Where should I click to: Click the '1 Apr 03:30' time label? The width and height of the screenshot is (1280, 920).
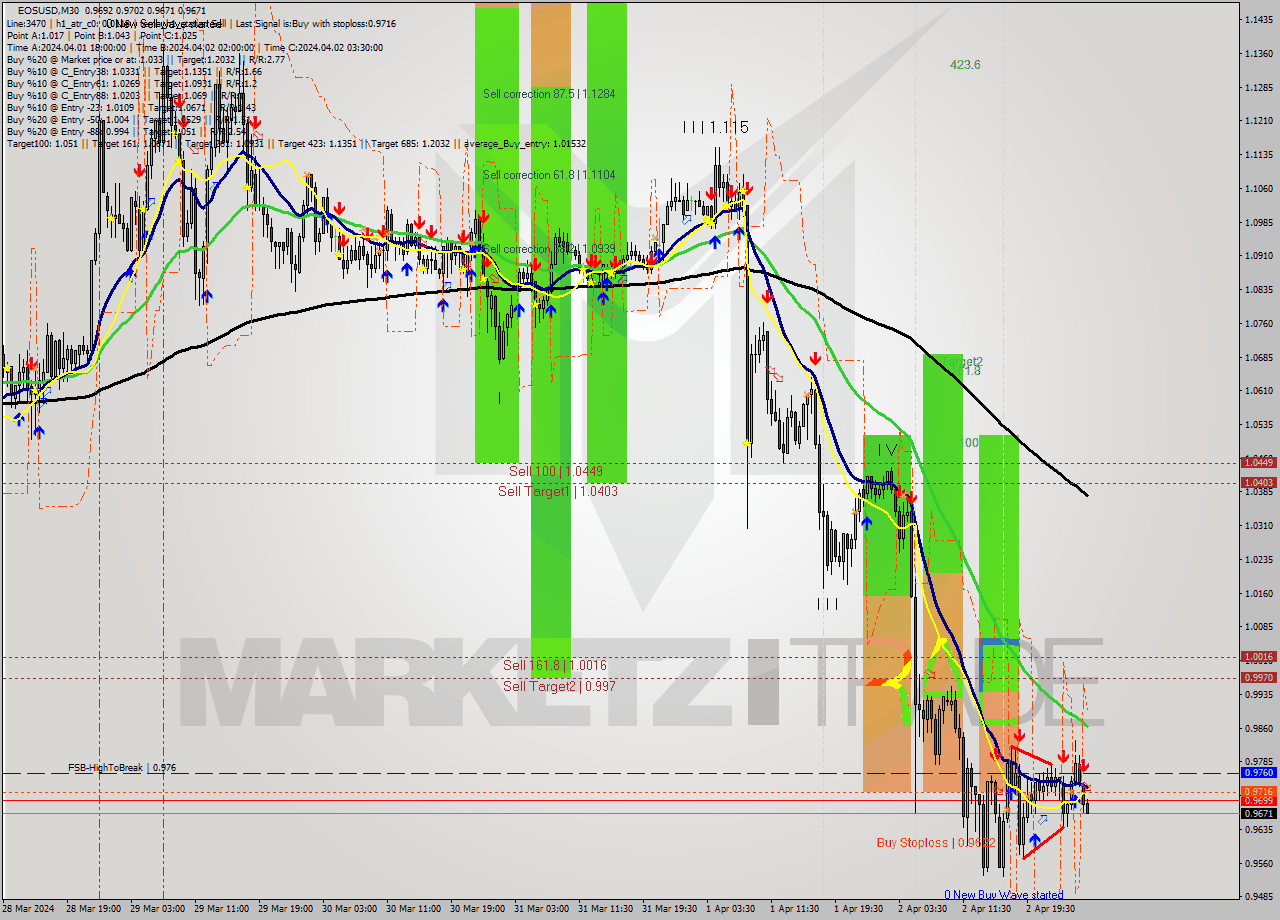(733, 909)
